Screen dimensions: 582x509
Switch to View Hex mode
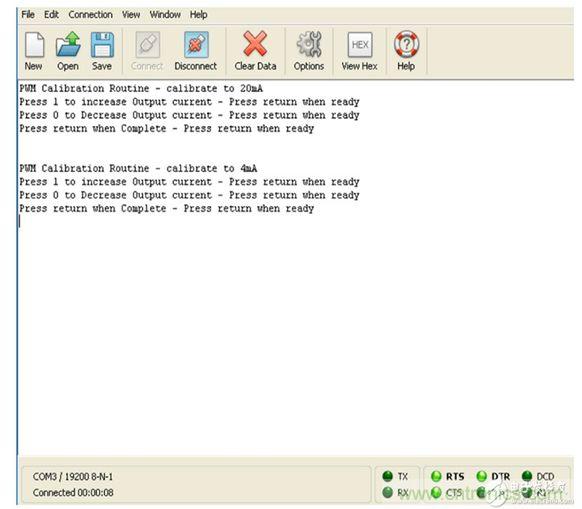pyautogui.click(x=360, y=45)
